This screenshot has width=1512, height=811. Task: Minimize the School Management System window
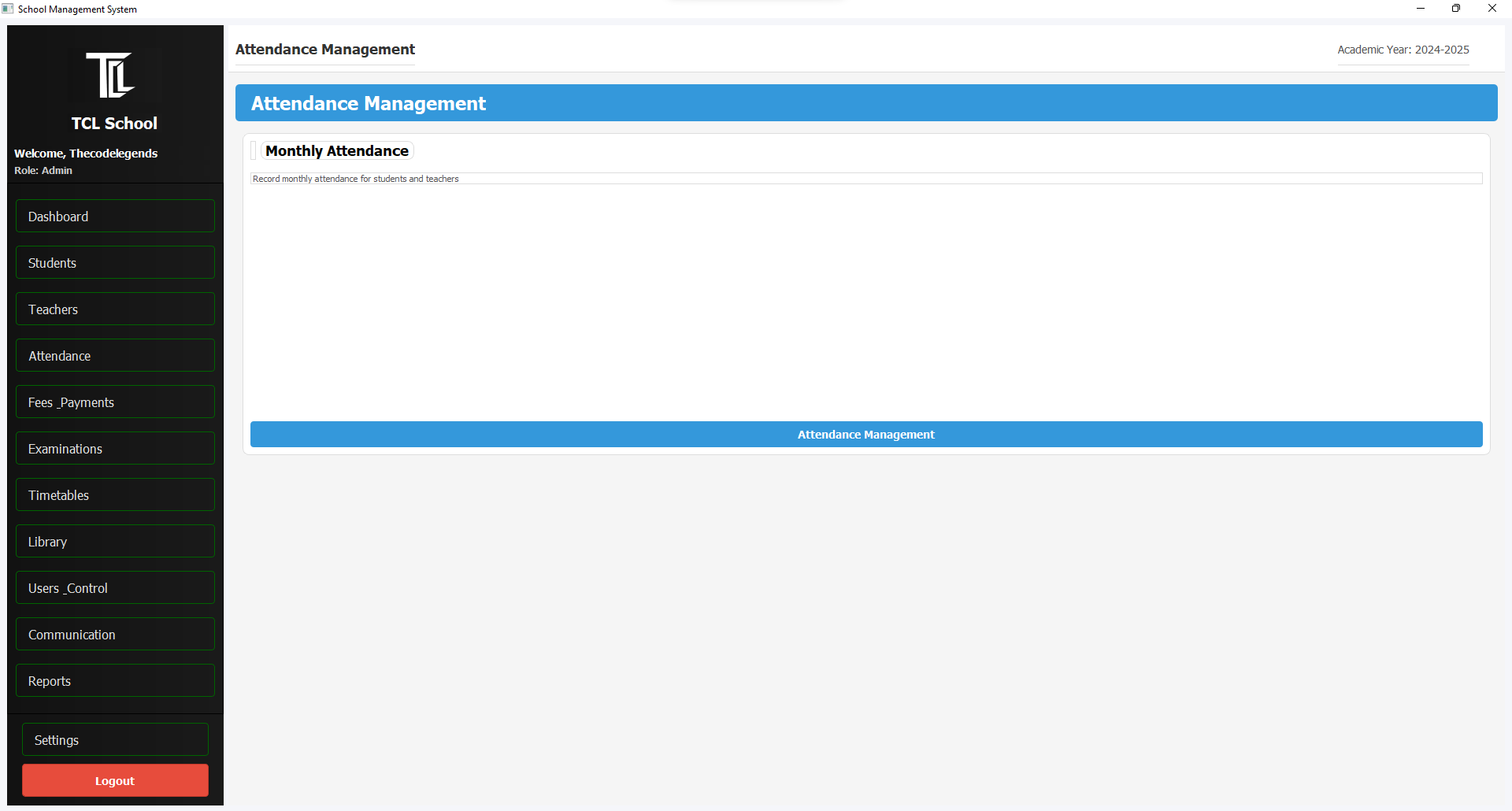click(x=1421, y=9)
